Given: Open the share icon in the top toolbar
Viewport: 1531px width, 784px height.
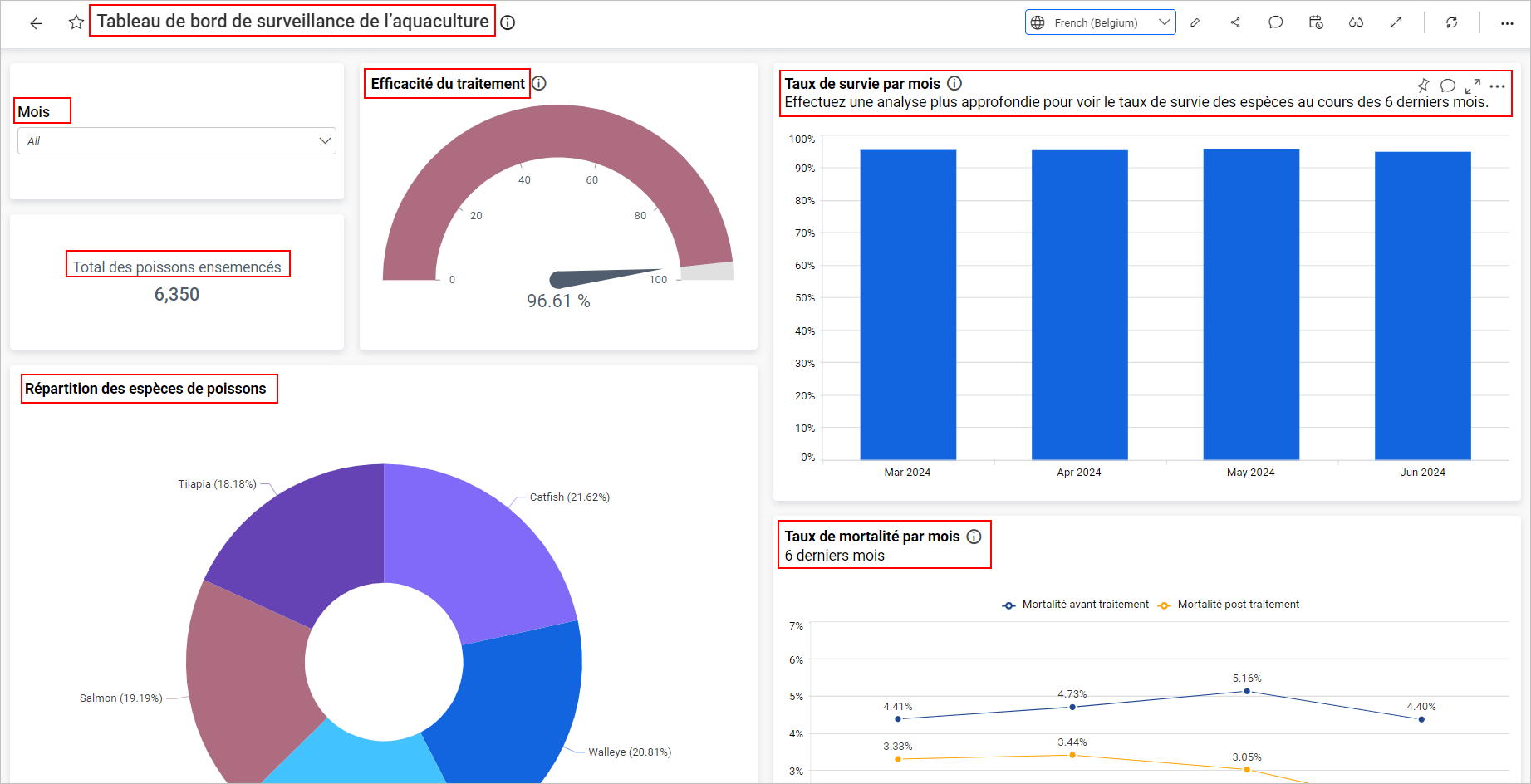Looking at the screenshot, I should point(1235,22).
